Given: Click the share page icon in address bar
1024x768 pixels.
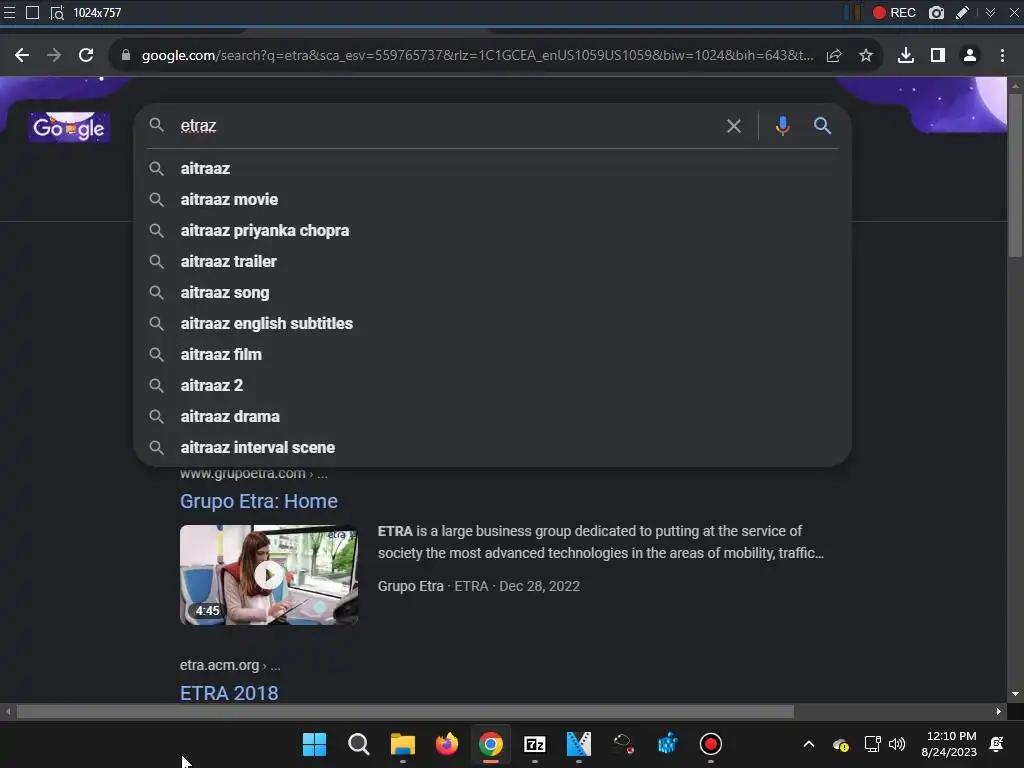Looking at the screenshot, I should pos(834,56).
